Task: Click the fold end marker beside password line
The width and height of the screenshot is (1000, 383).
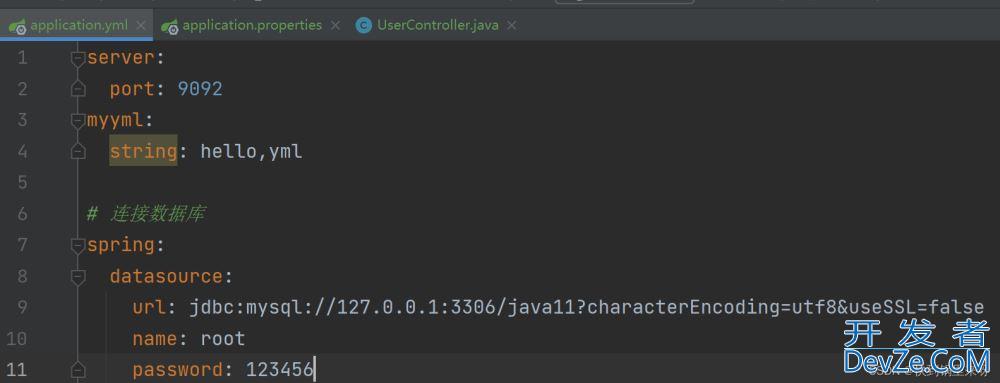Action: point(78,370)
